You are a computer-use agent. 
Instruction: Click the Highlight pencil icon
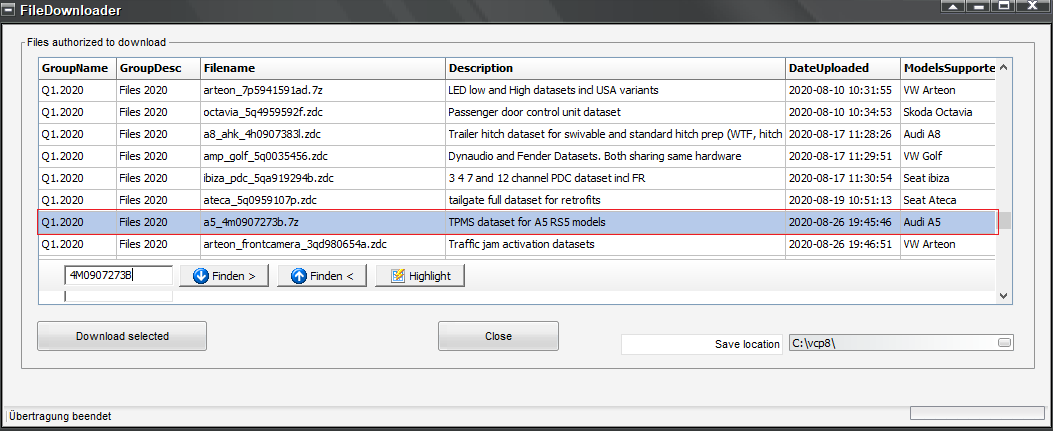[x=398, y=276]
